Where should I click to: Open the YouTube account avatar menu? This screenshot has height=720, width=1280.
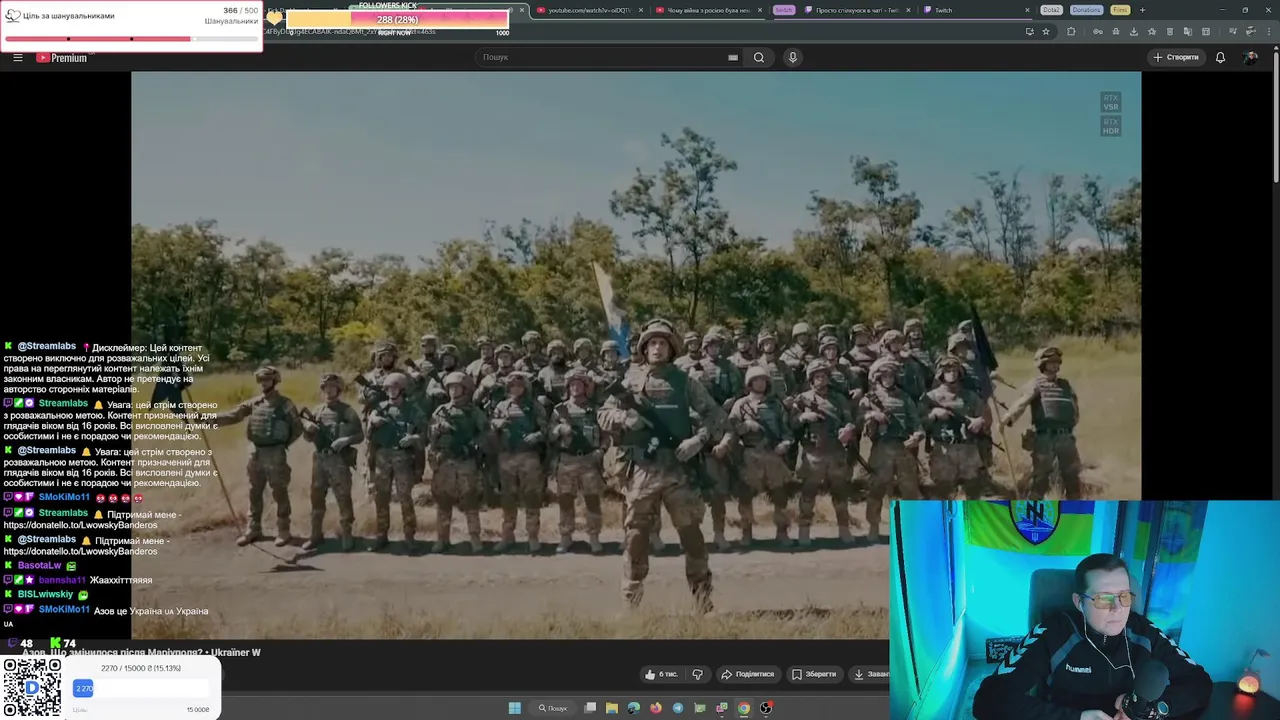[x=1250, y=57]
